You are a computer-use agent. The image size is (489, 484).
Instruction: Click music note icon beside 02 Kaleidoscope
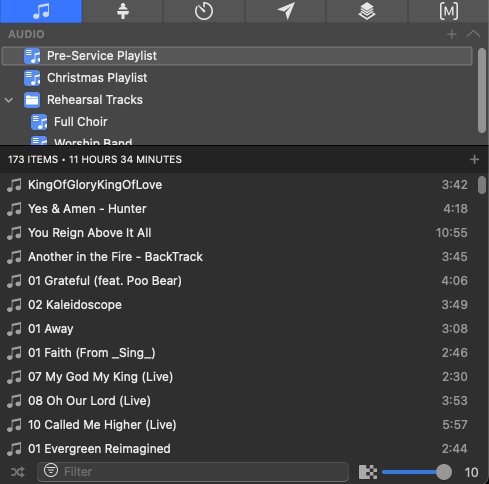(14, 305)
